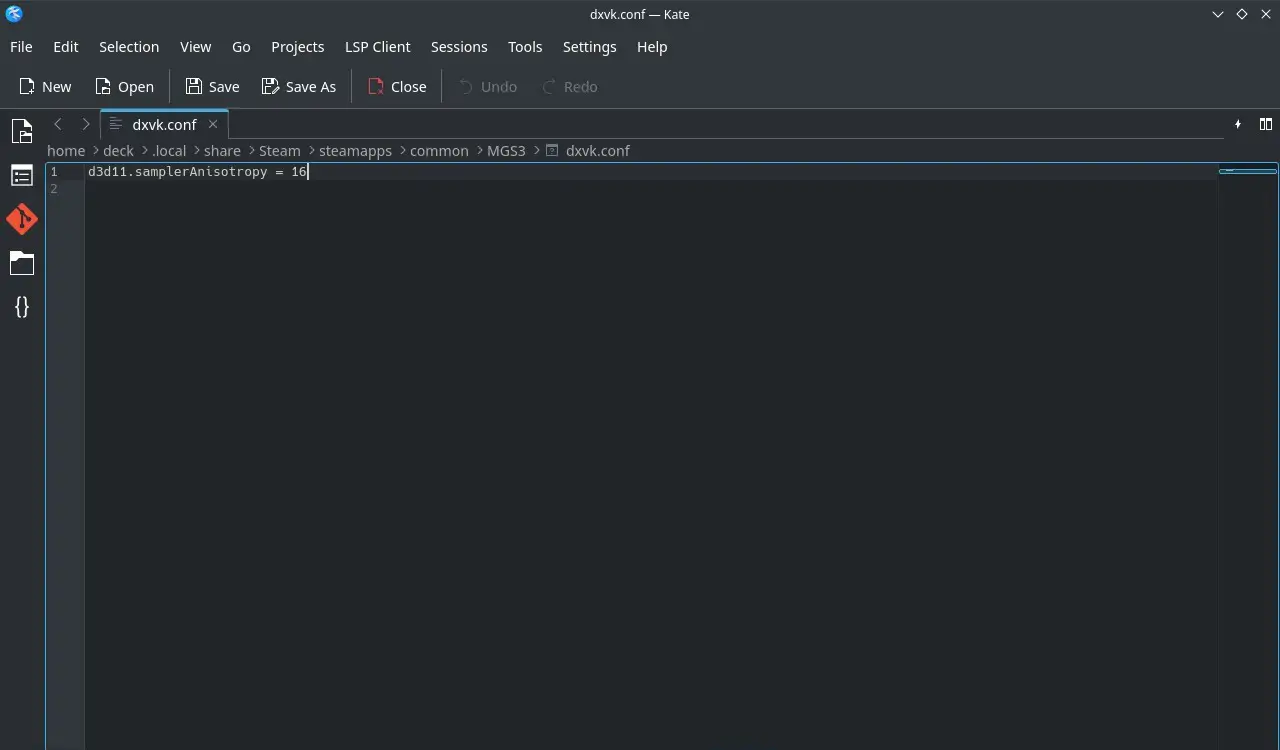Open the Settings menu
The height and width of the screenshot is (750, 1280).
(590, 47)
